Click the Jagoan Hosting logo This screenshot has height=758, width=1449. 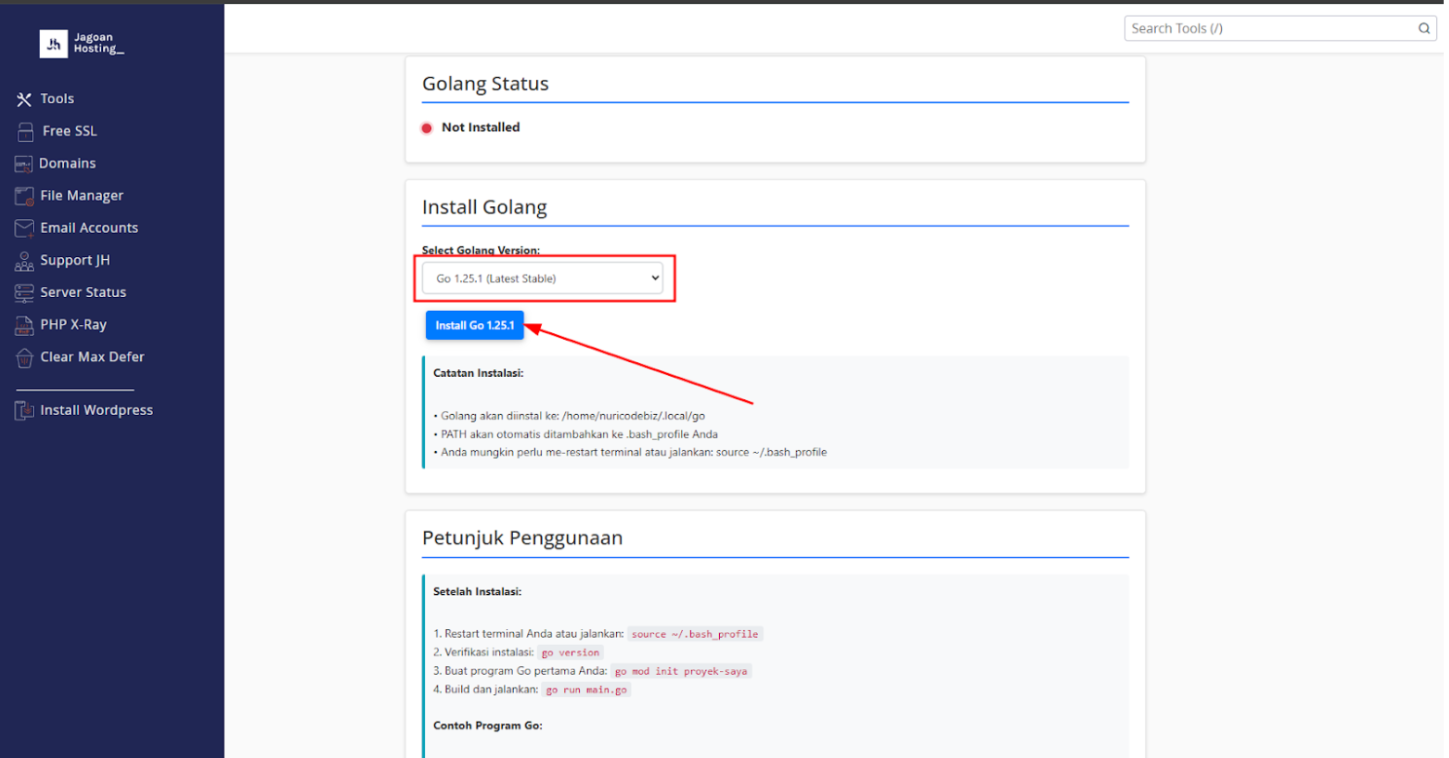tap(82, 43)
